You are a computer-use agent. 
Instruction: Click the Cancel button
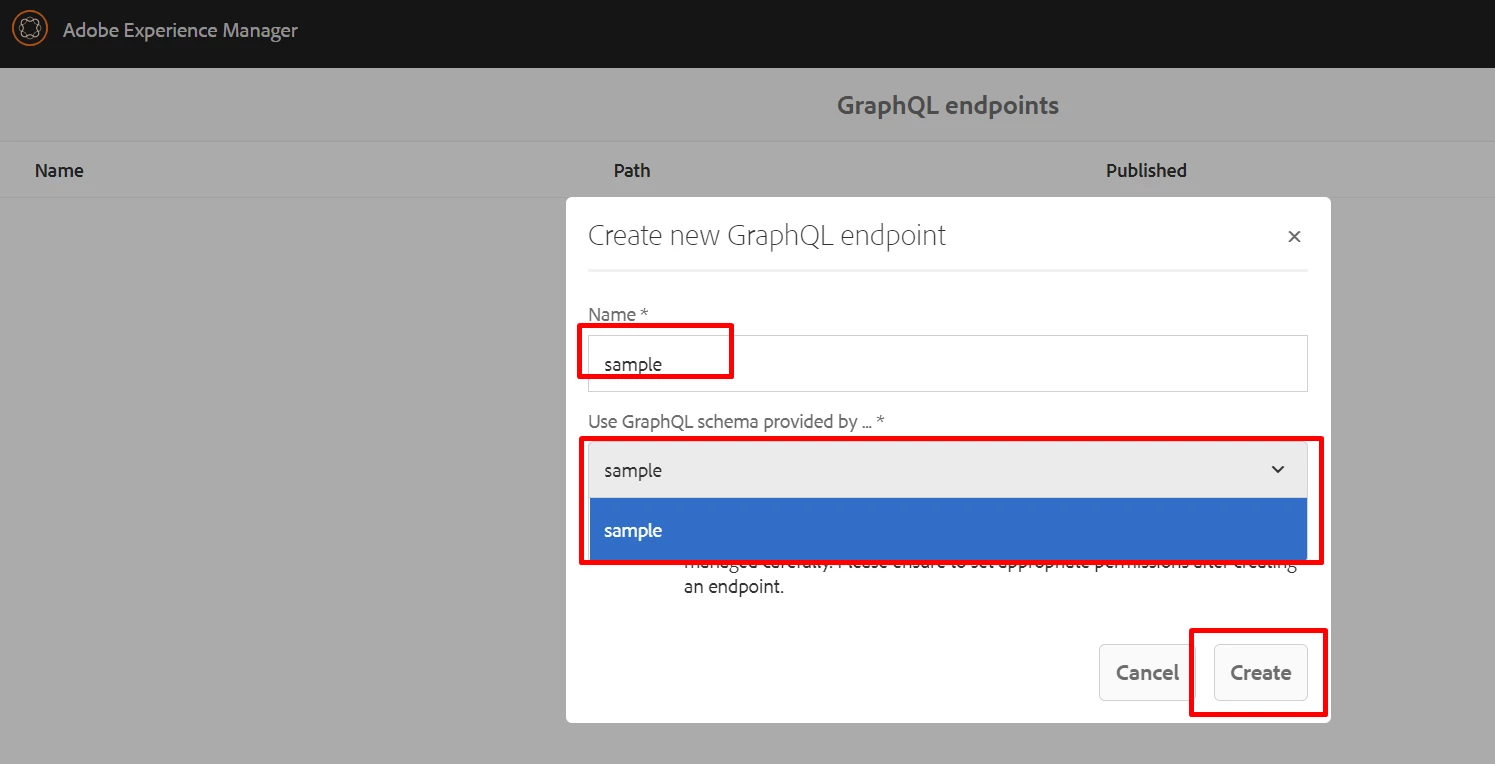[x=1147, y=673]
